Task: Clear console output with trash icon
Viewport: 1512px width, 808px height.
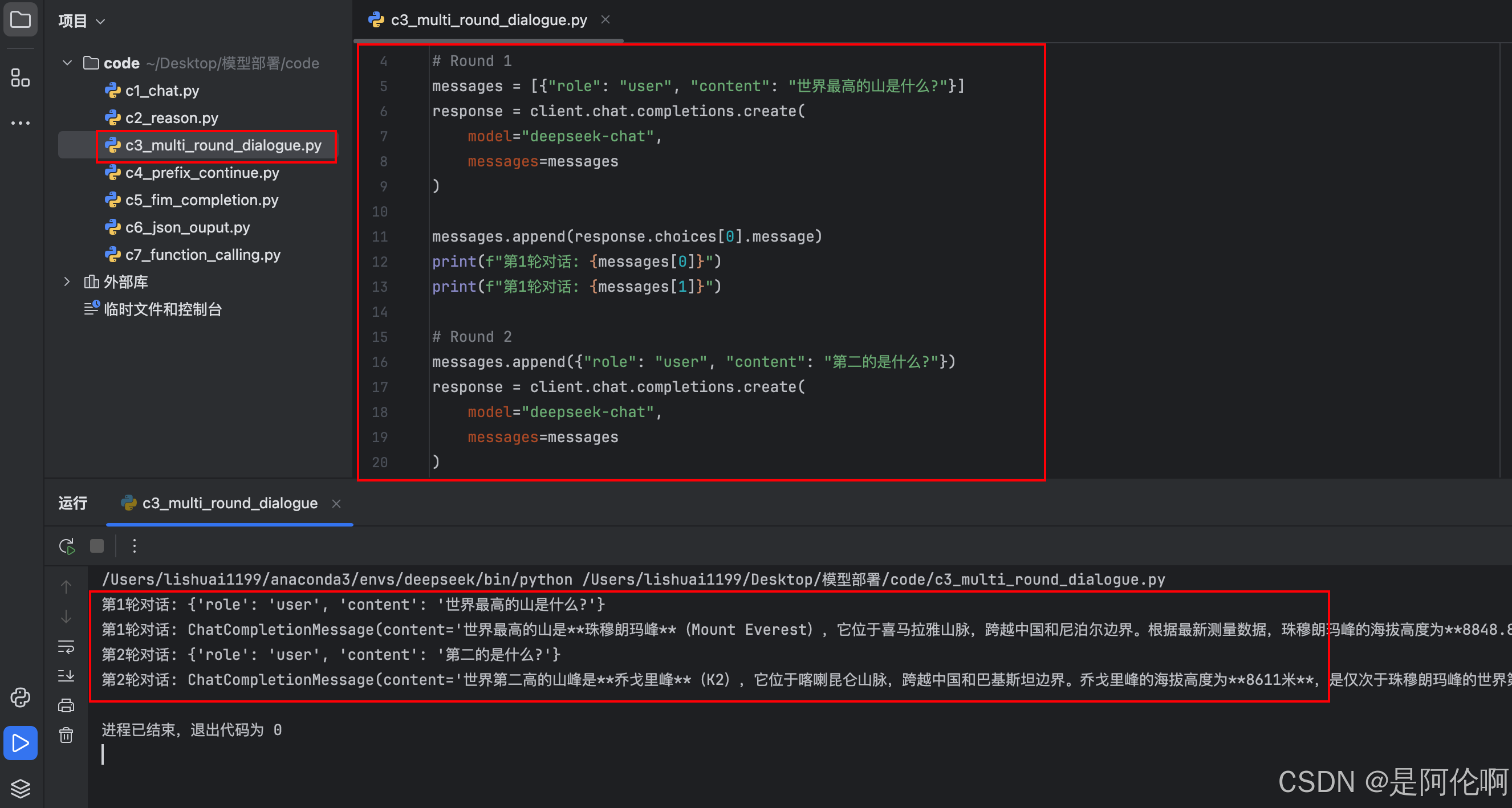Action: (66, 735)
